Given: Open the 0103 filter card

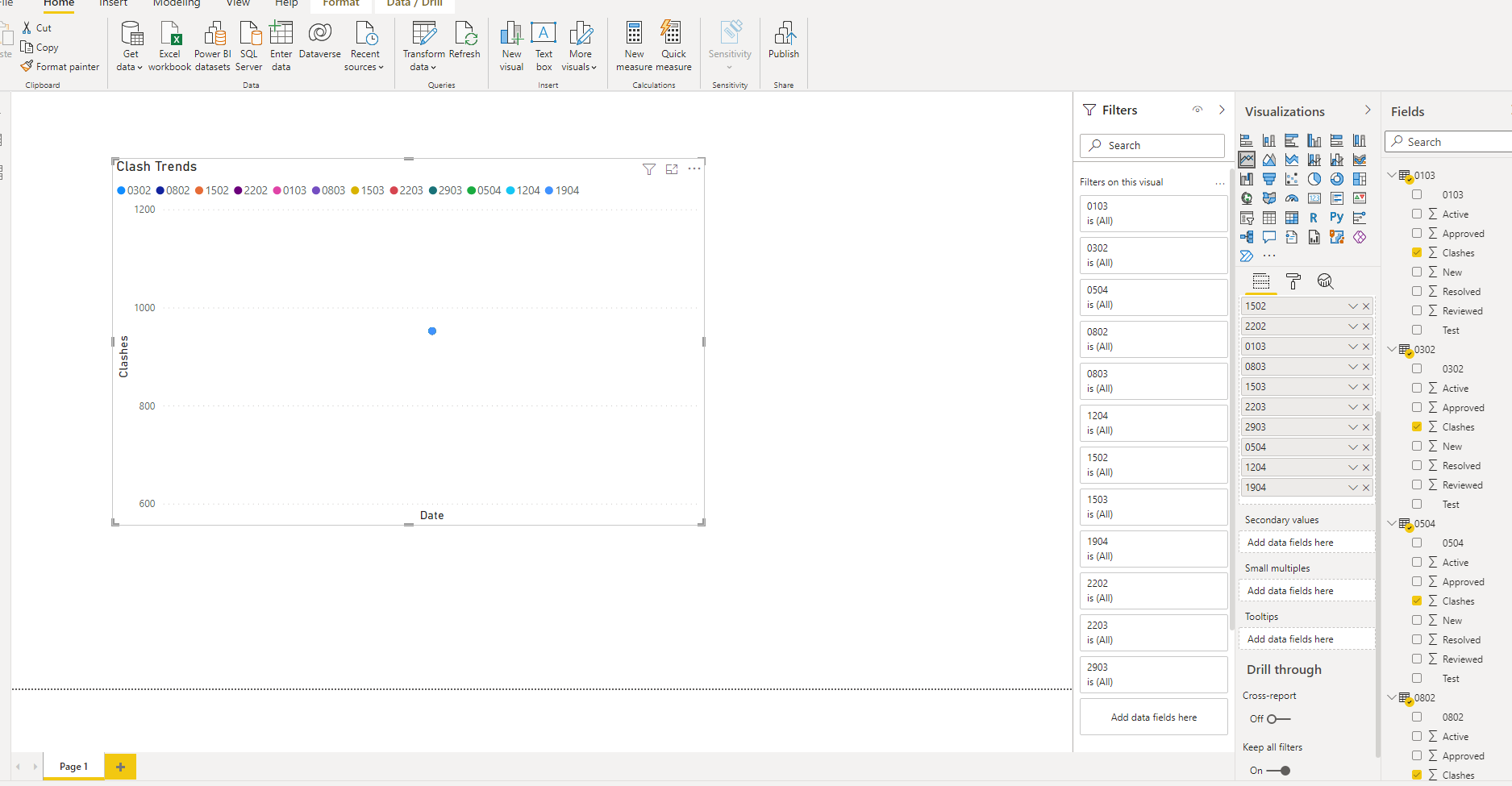Looking at the screenshot, I should click(1153, 214).
